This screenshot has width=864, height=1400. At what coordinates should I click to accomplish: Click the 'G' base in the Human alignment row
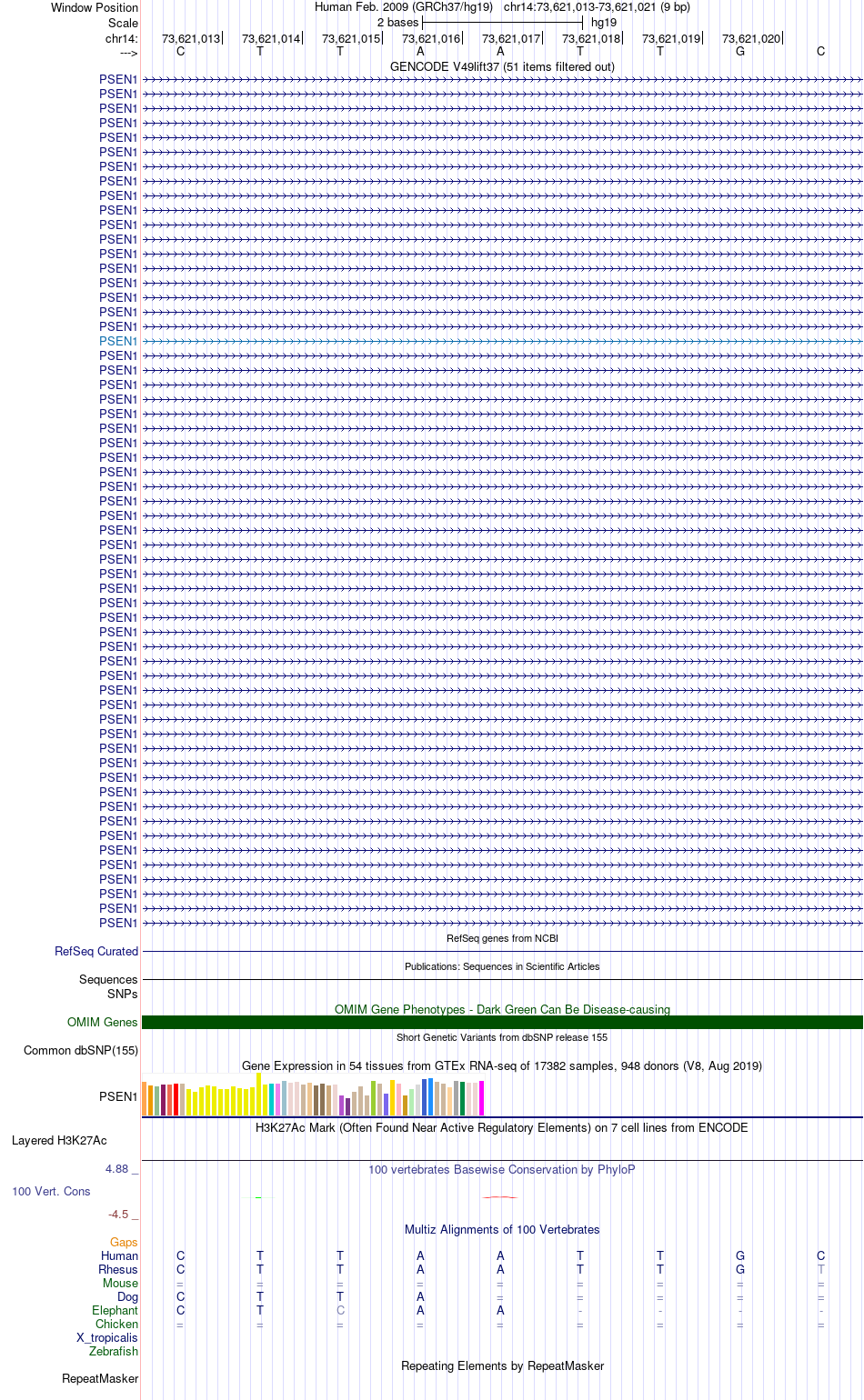pyautogui.click(x=740, y=1255)
